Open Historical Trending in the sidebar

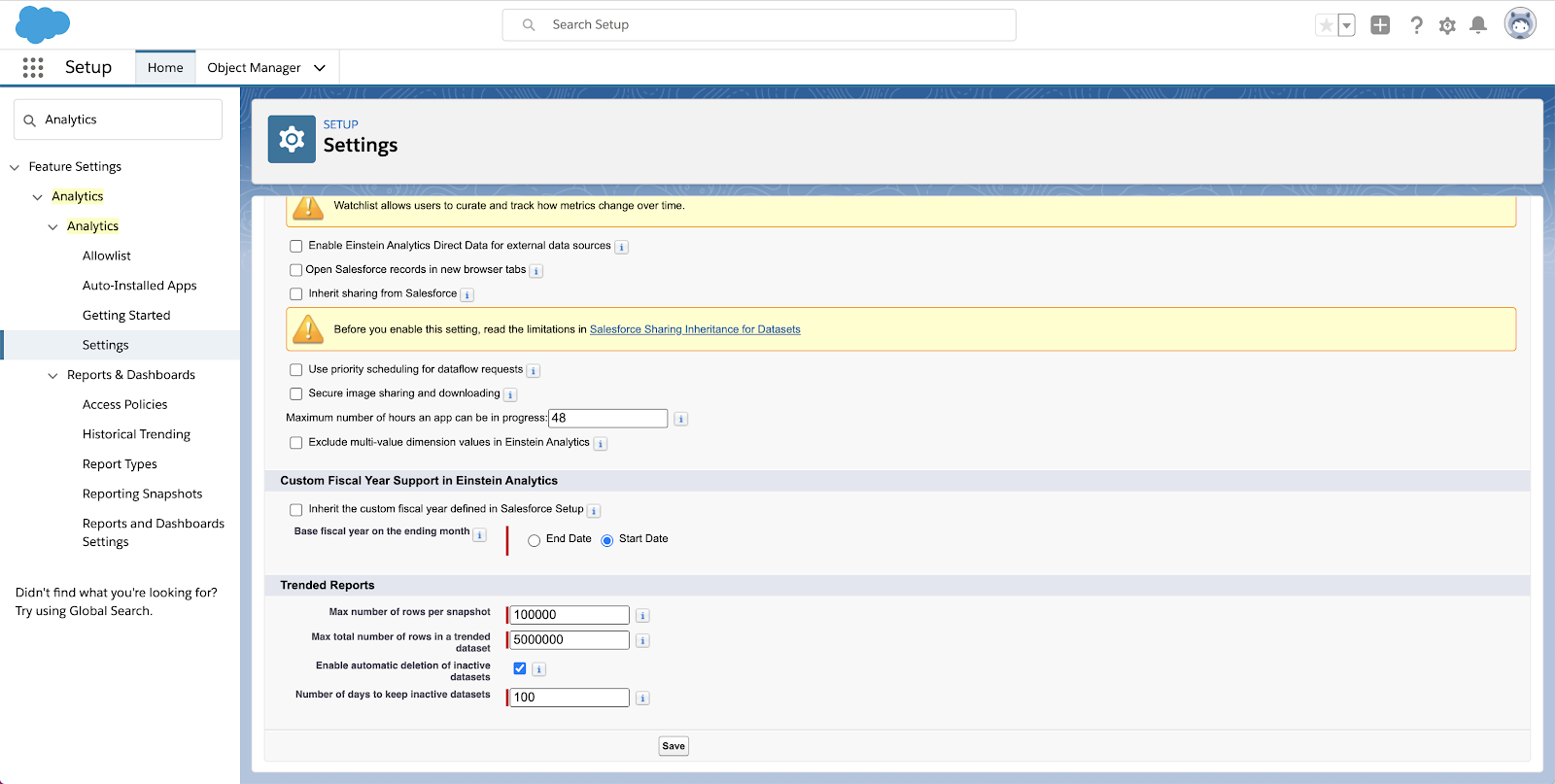pos(137,434)
